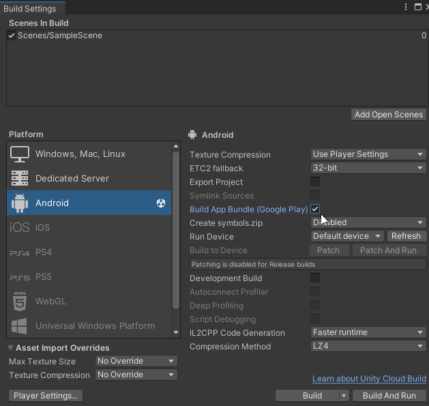Open the Build Settings kebab menu icon
The width and height of the screenshot is (429, 406).
tap(406, 7)
